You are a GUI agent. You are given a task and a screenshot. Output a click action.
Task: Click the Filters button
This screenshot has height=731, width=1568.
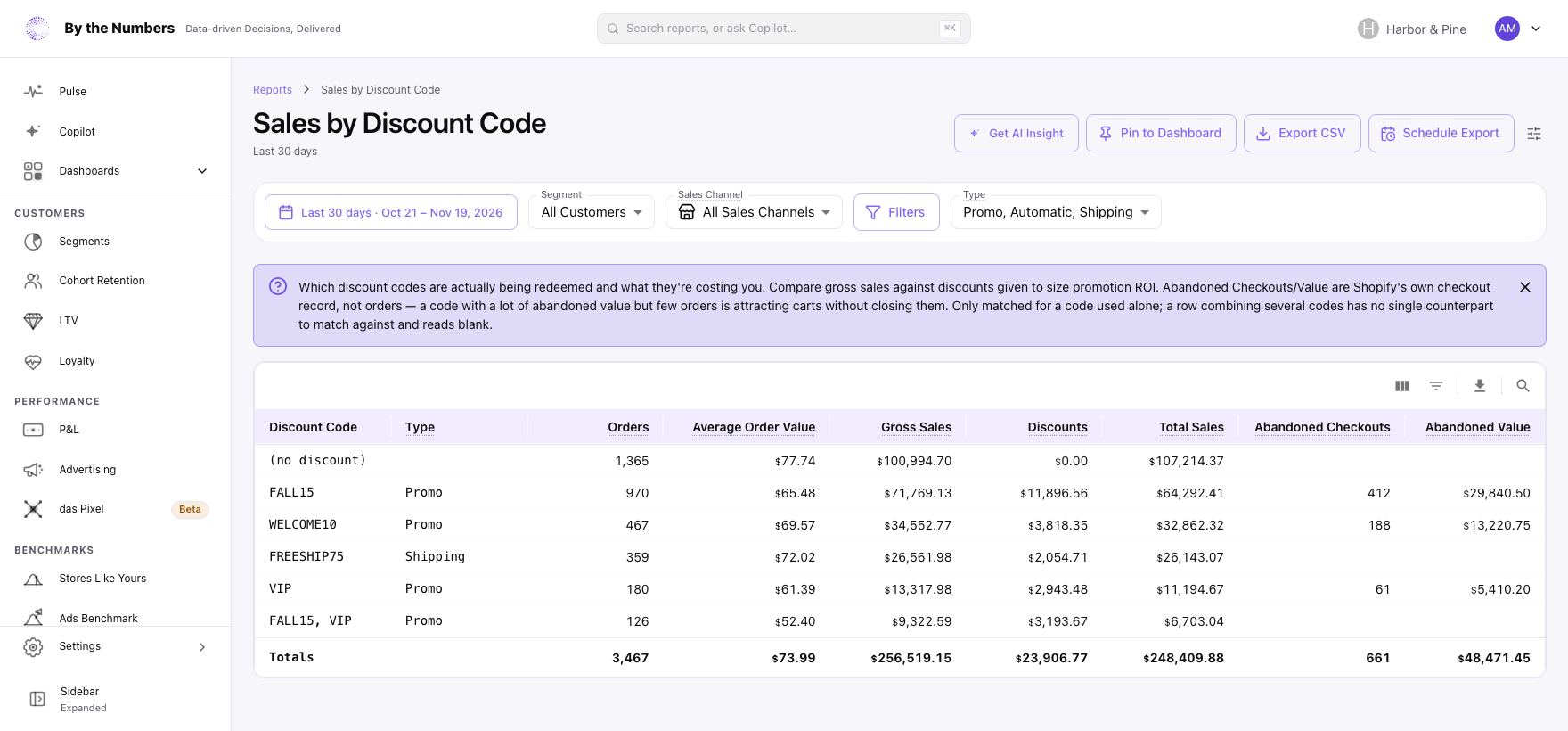coord(896,212)
